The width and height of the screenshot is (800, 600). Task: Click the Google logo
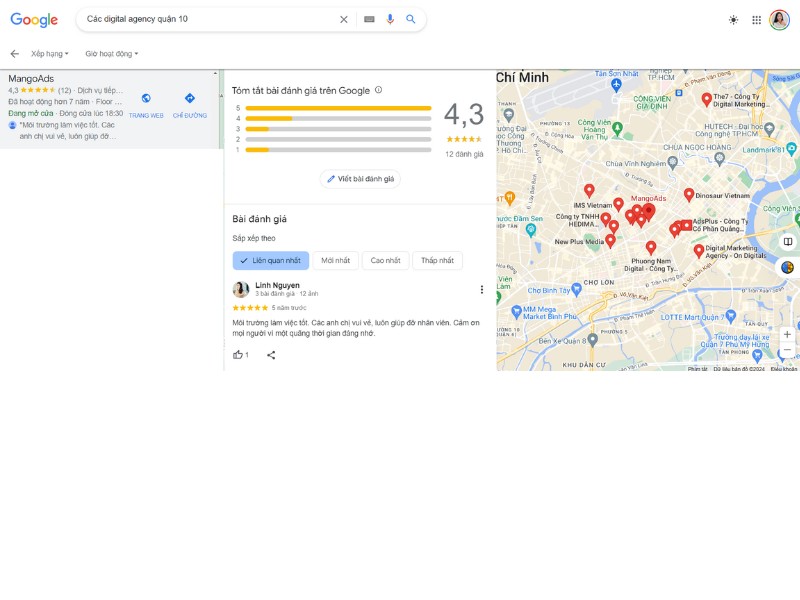point(34,19)
